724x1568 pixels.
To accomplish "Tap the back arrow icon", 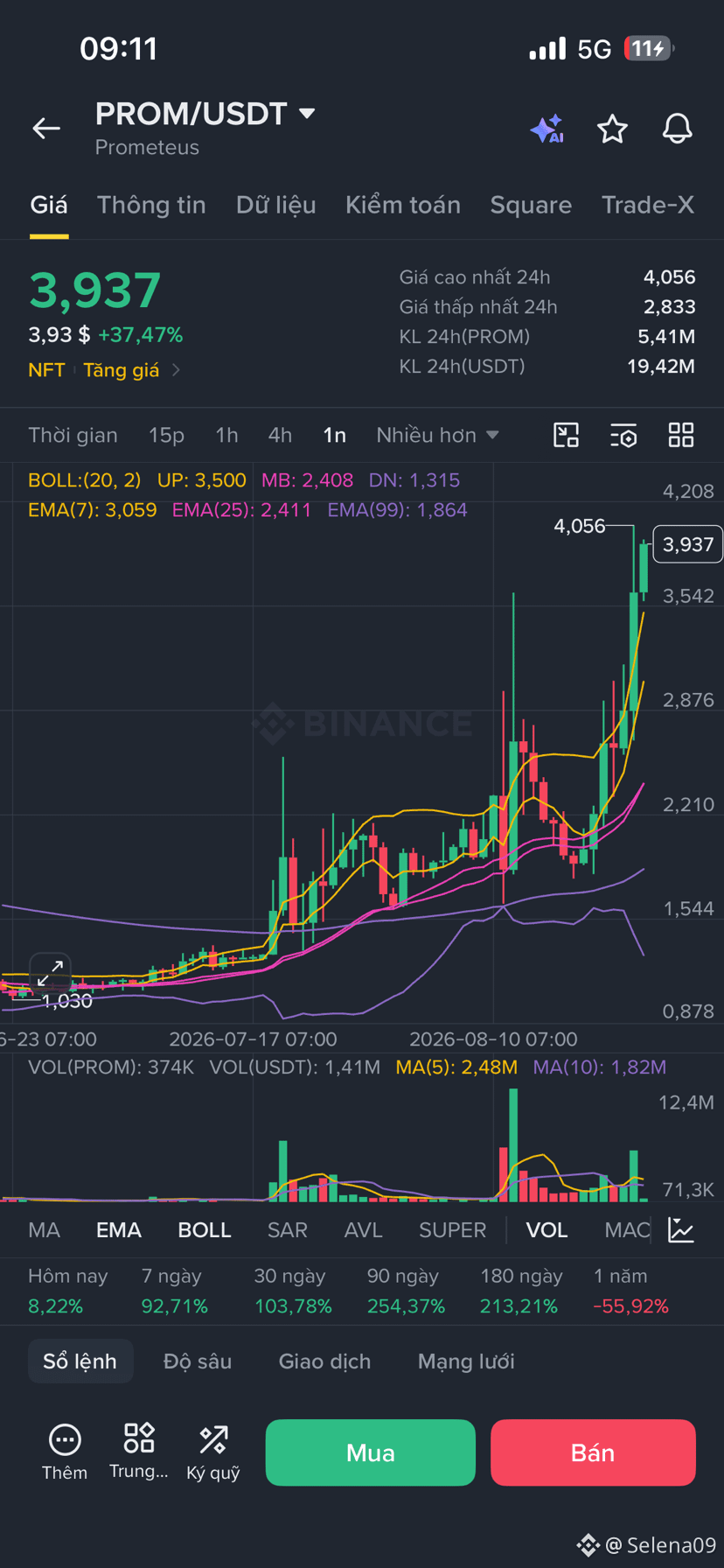I will 46,129.
